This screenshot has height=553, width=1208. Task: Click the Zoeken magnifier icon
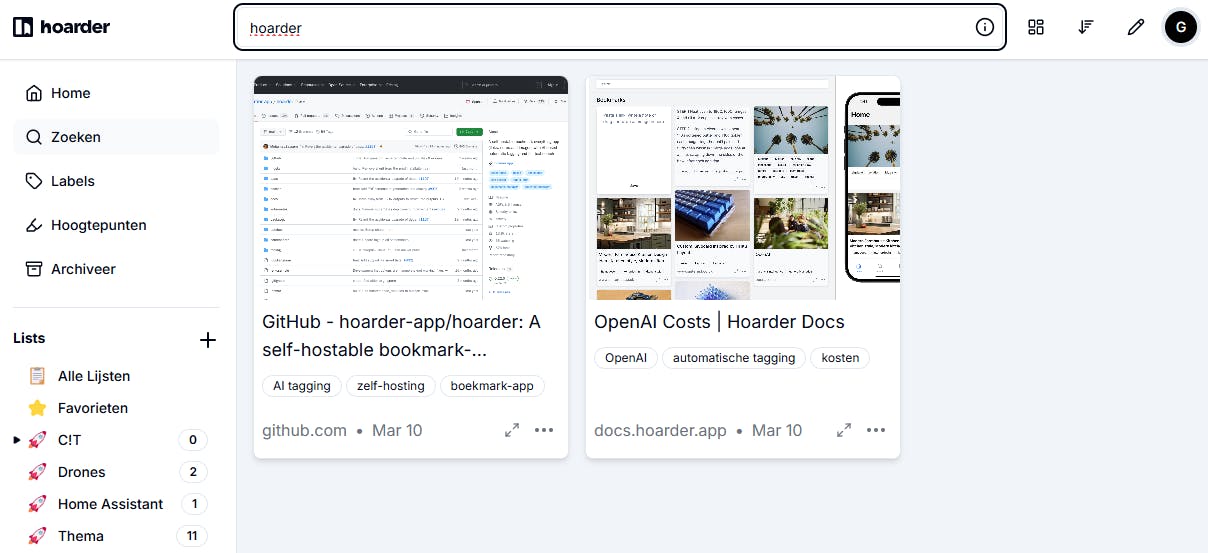pos(34,137)
